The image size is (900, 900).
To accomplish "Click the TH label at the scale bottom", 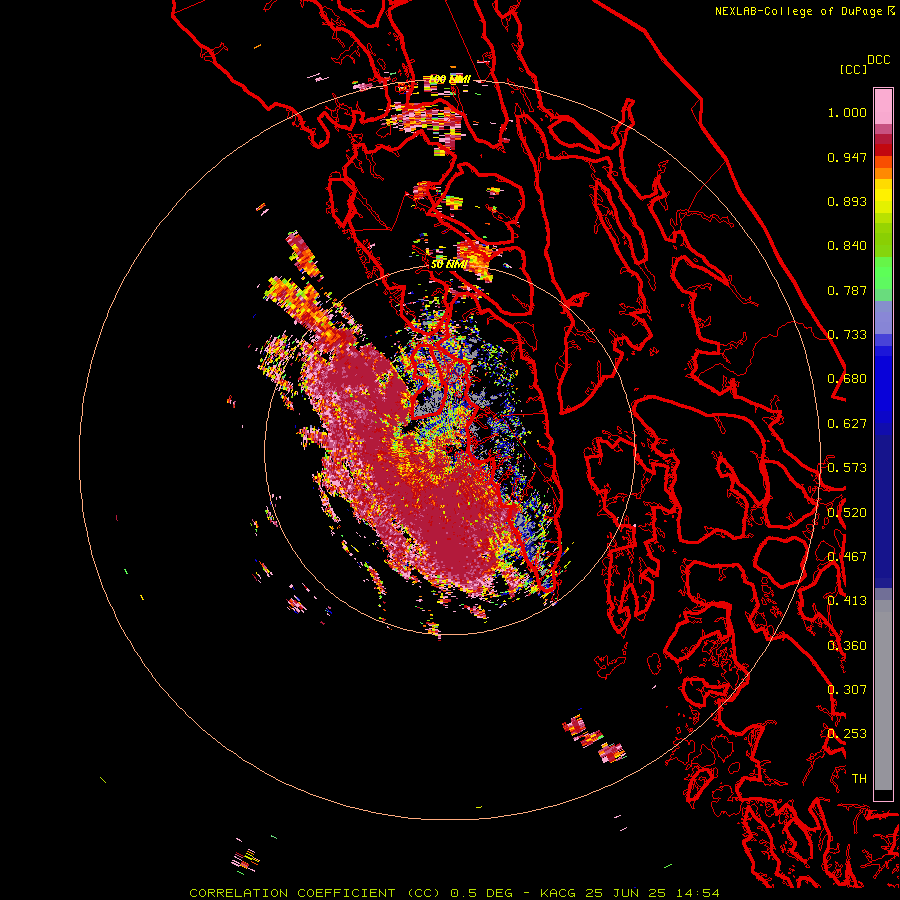I will tap(859, 779).
